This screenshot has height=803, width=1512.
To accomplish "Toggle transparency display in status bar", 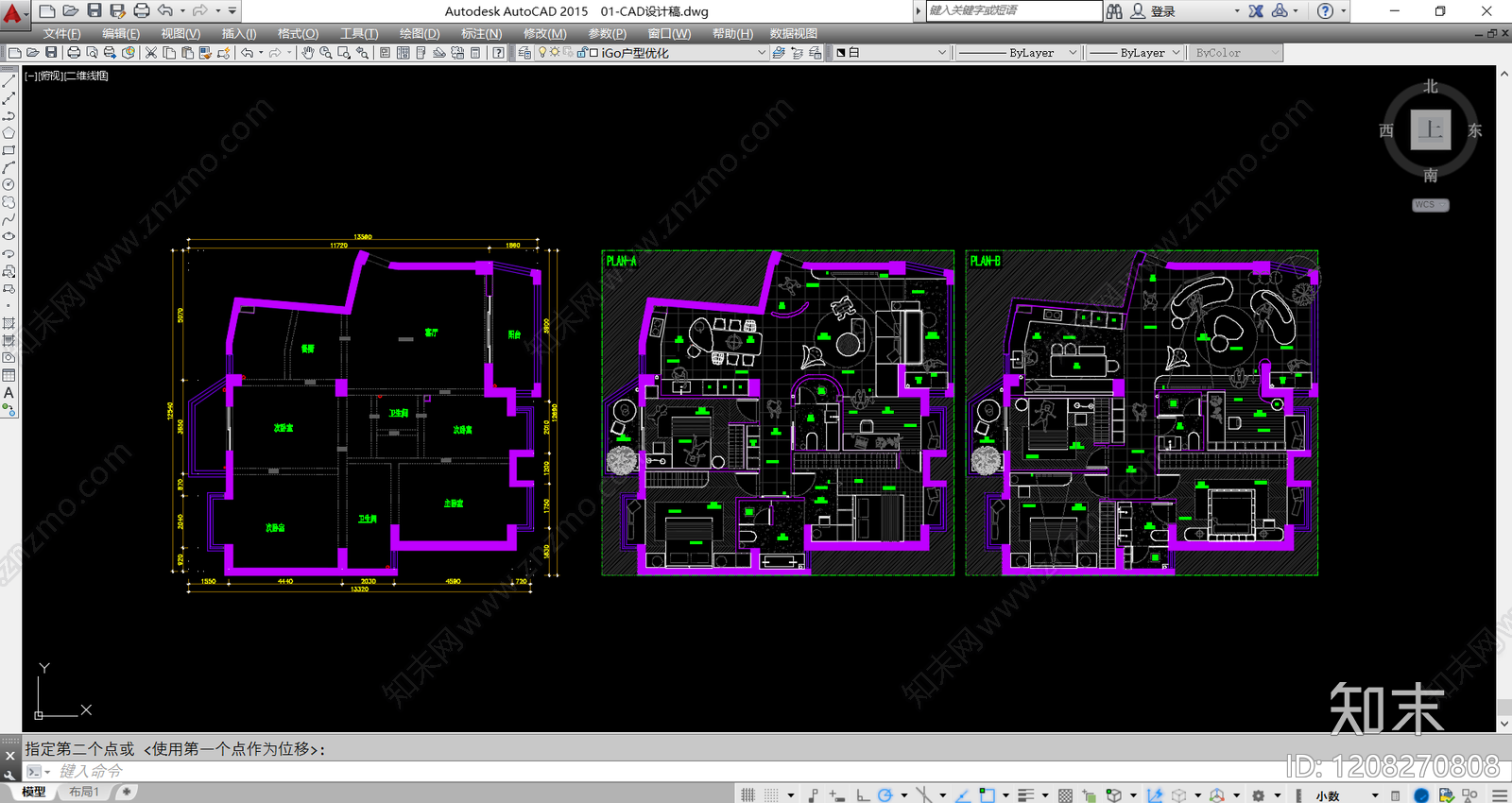I will point(1065,795).
